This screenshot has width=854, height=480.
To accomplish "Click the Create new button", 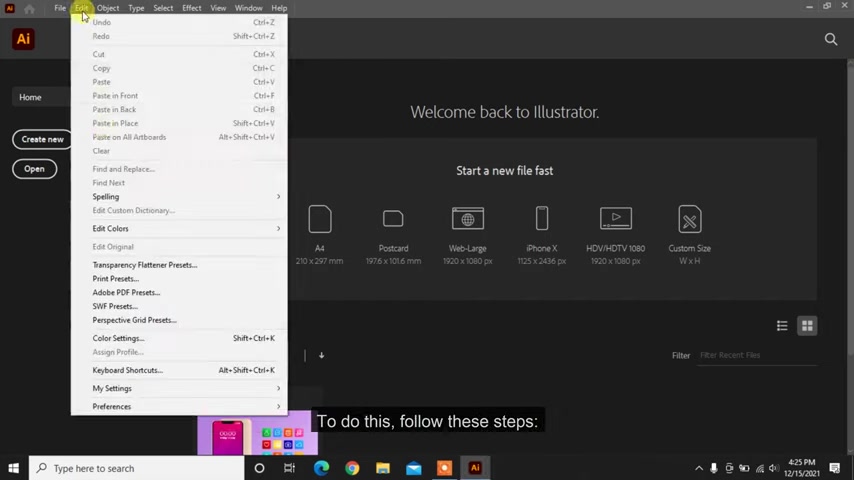I will (x=42, y=139).
